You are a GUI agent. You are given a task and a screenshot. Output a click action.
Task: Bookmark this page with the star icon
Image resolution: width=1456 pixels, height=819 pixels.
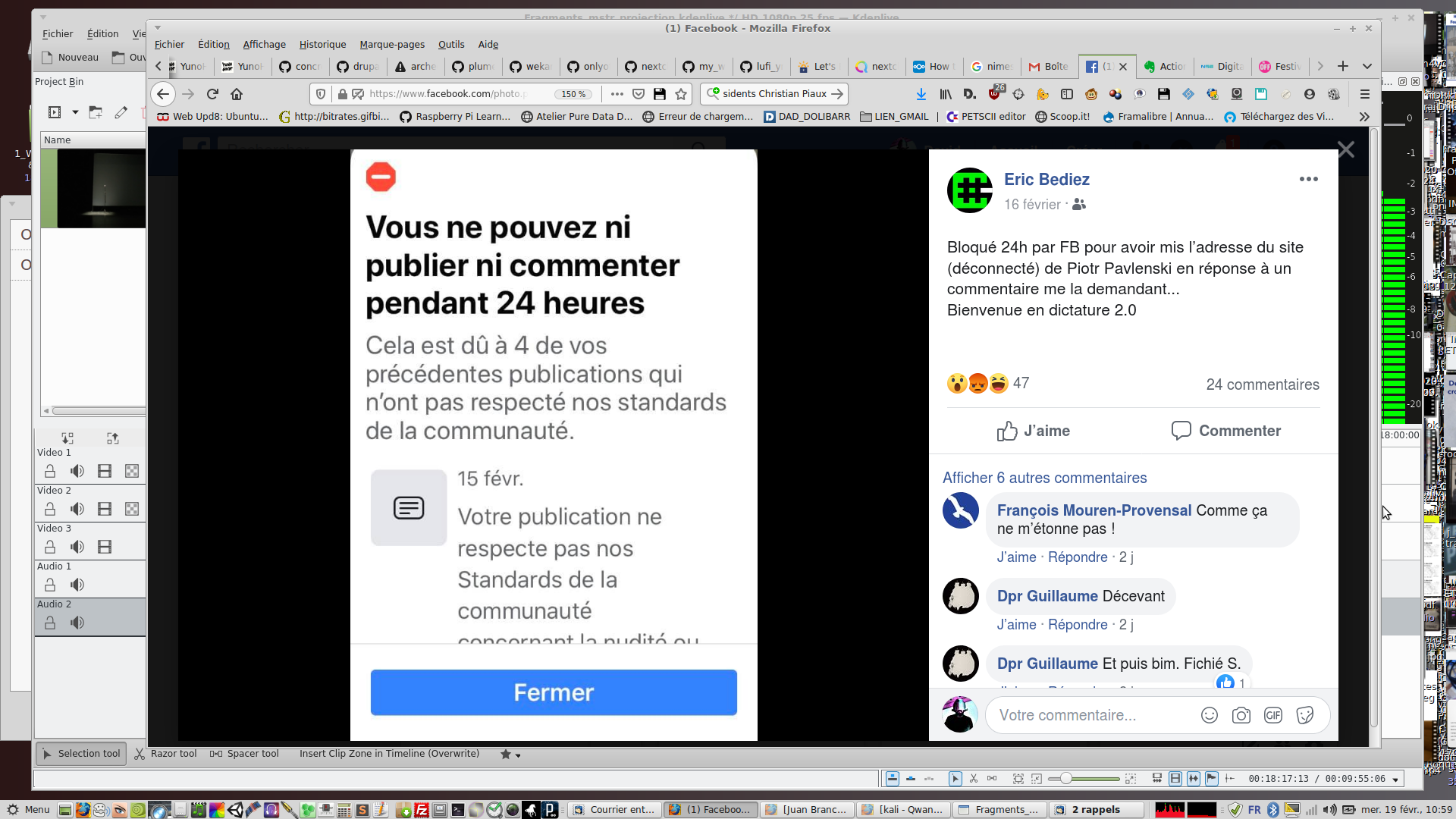(681, 94)
